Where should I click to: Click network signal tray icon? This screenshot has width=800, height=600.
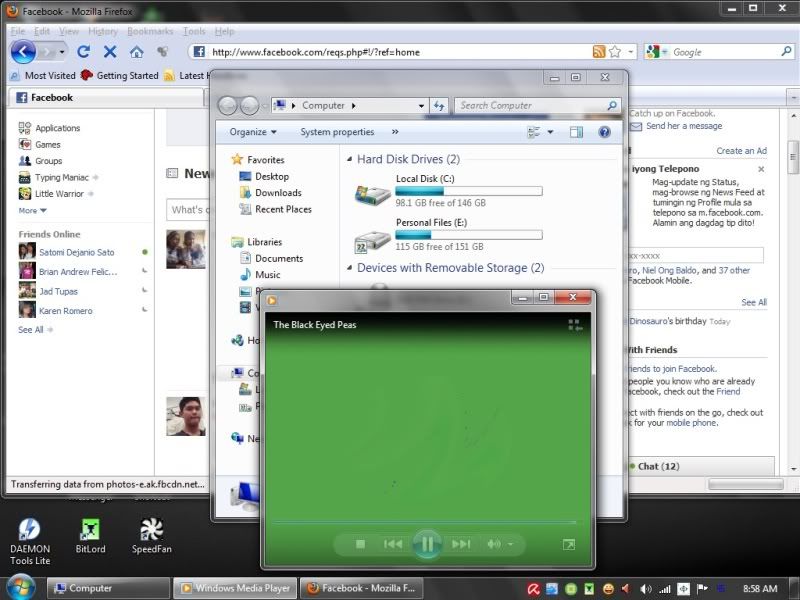pyautogui.click(x=664, y=589)
